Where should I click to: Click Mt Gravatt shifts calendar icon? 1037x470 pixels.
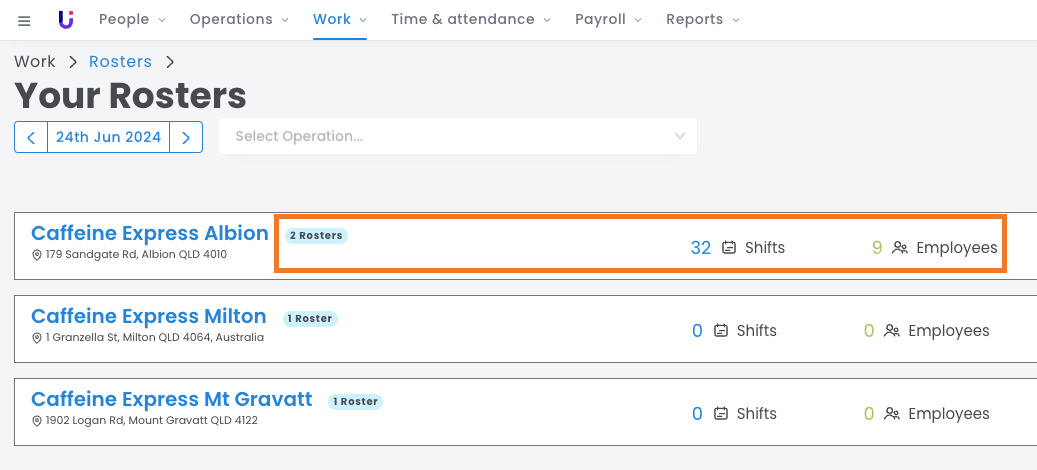point(721,414)
